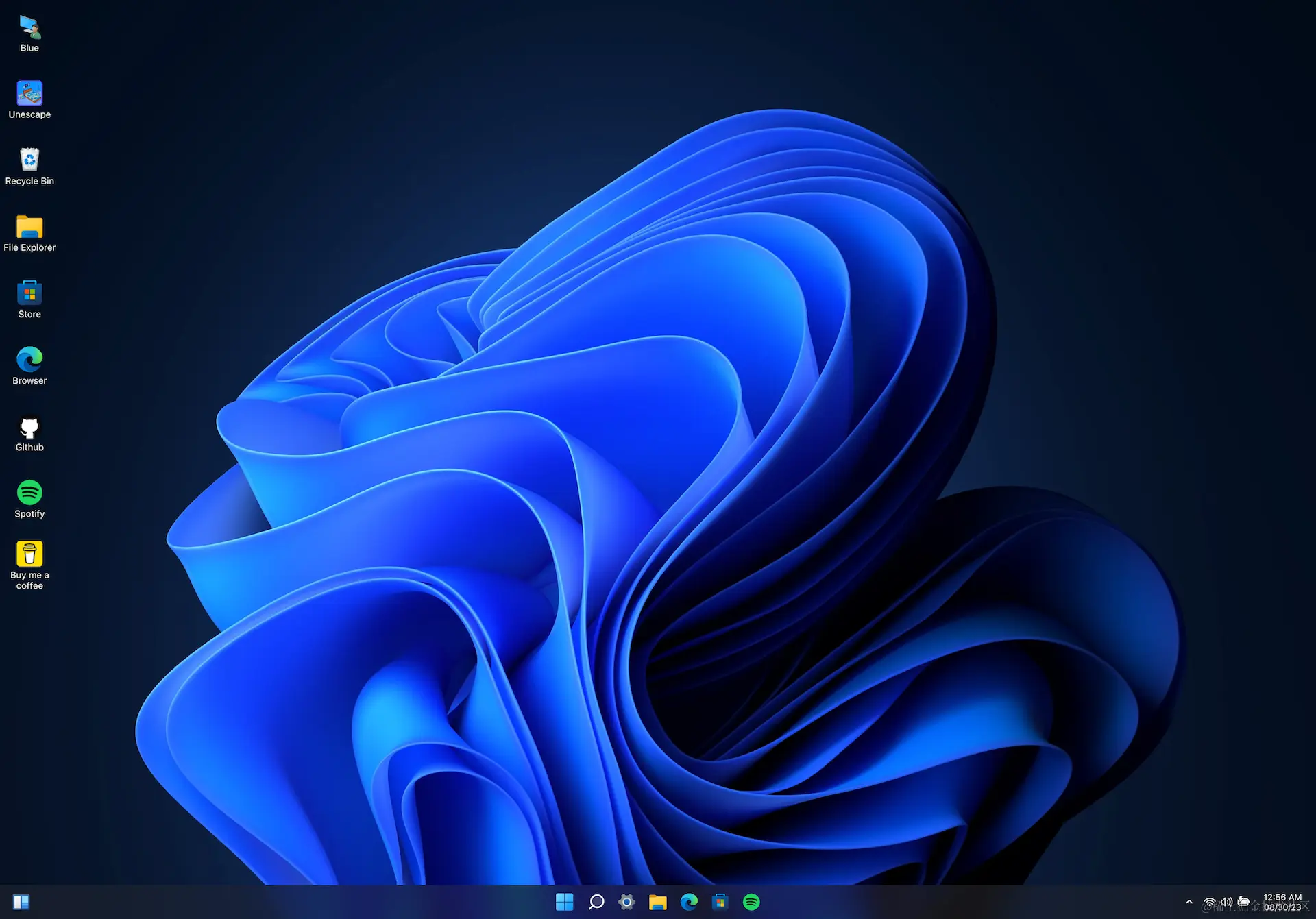Open File Explorer from the taskbar

[x=658, y=902]
